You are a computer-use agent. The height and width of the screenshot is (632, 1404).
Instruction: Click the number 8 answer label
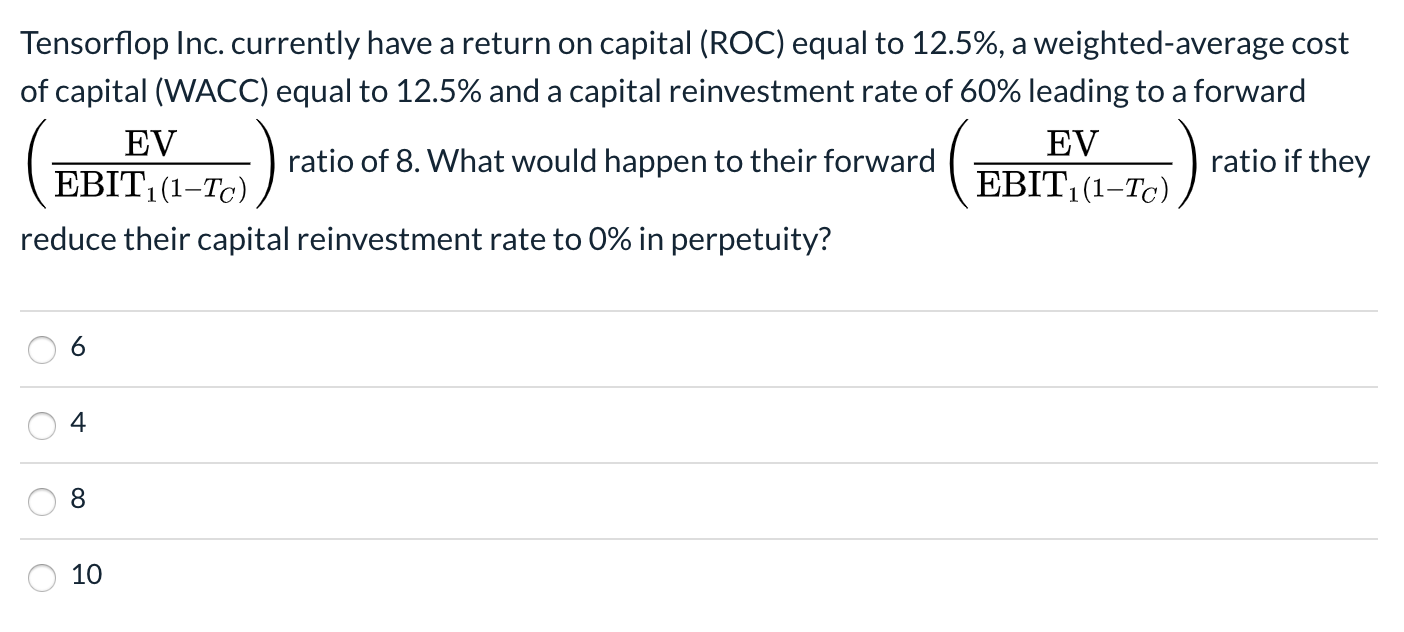click(77, 500)
